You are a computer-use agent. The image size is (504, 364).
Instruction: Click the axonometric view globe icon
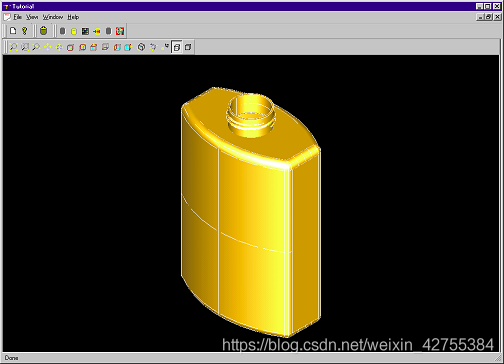click(x=141, y=47)
